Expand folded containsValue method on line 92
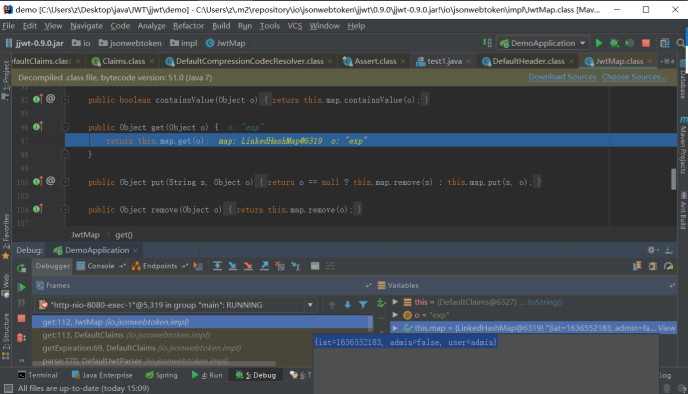The width and height of the screenshot is (688, 394). click(x=65, y=100)
